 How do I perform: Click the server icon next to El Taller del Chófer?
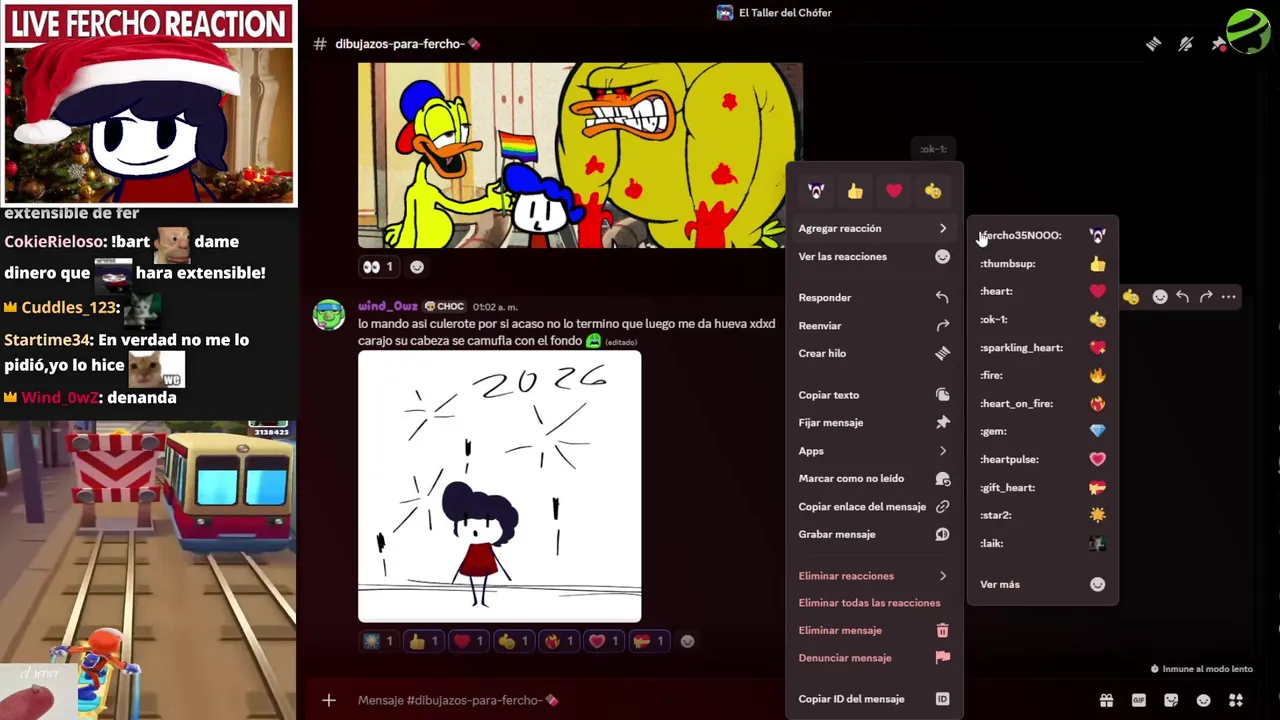tap(725, 13)
